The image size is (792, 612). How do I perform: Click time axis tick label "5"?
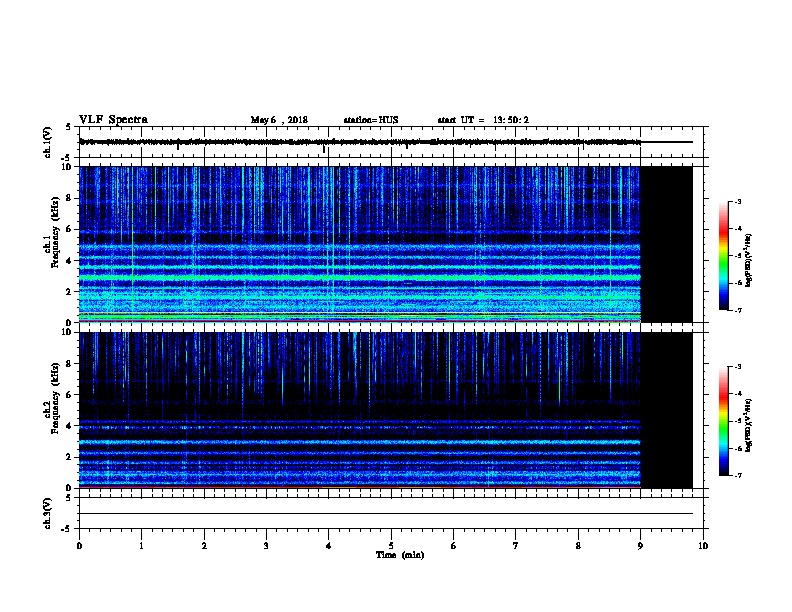point(391,546)
